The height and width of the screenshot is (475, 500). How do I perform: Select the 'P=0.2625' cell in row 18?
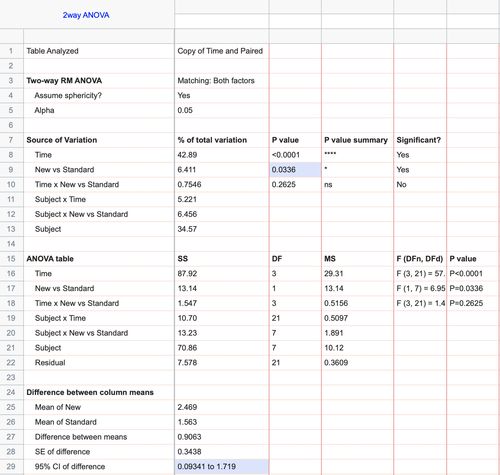click(x=472, y=303)
